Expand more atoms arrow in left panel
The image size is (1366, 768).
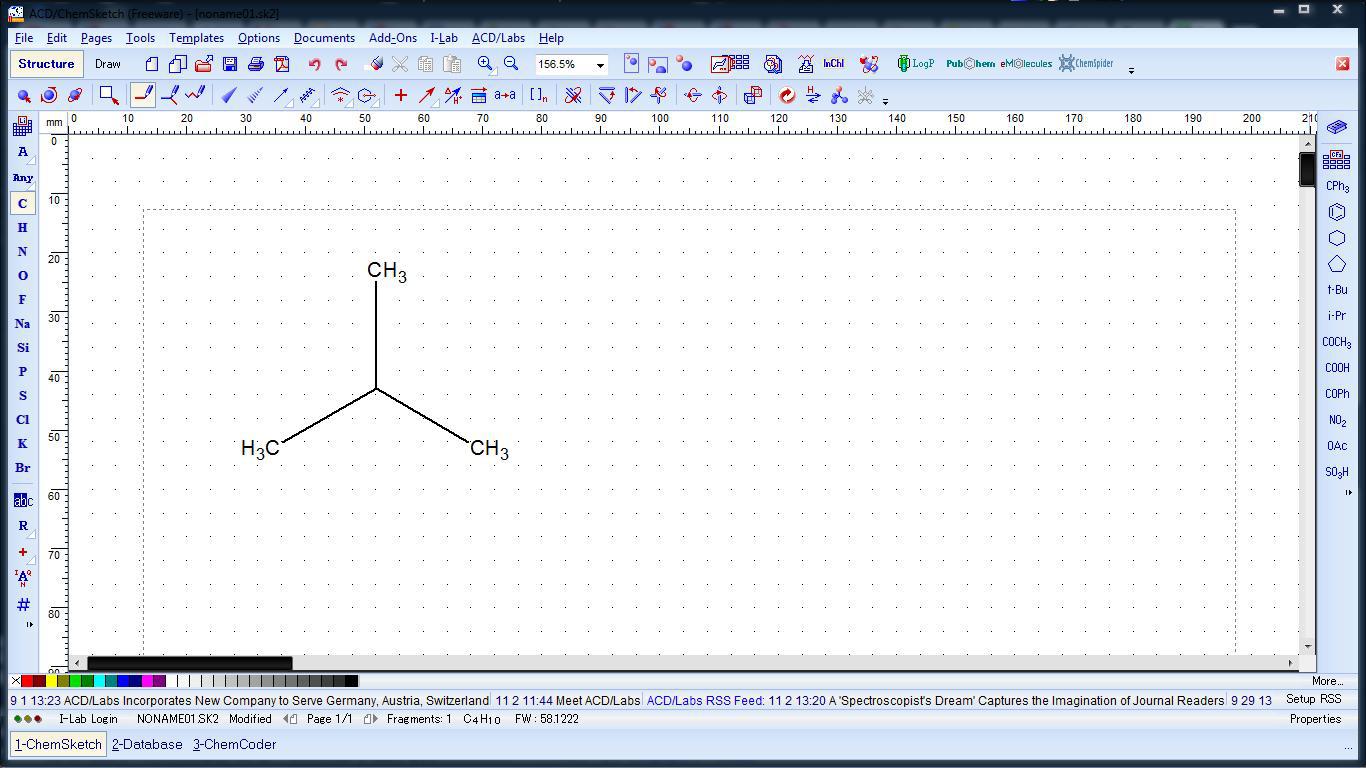pyautogui.click(x=29, y=625)
